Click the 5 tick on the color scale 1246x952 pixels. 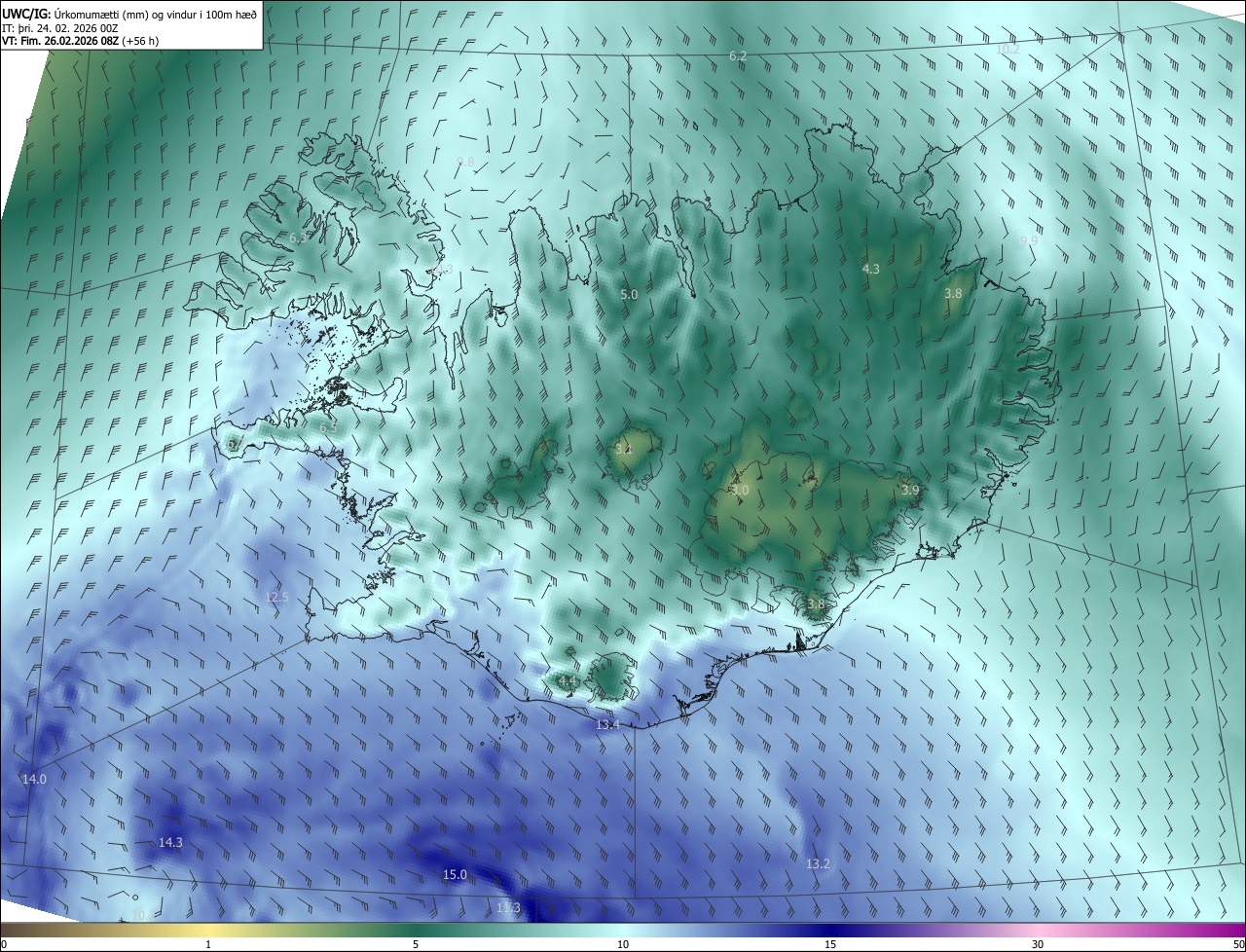tap(416, 944)
